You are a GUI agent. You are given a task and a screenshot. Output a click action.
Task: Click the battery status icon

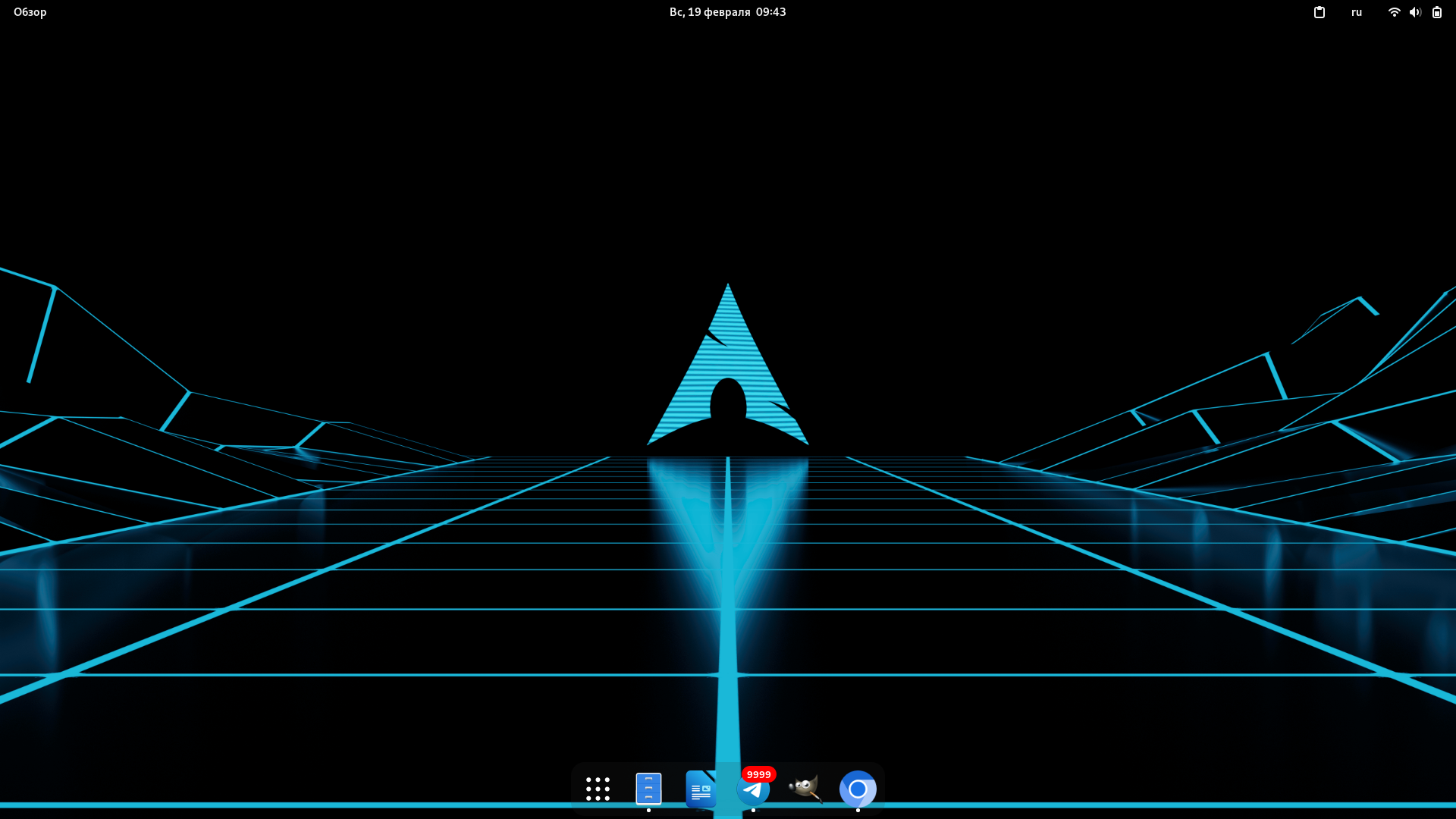pos(1437,12)
